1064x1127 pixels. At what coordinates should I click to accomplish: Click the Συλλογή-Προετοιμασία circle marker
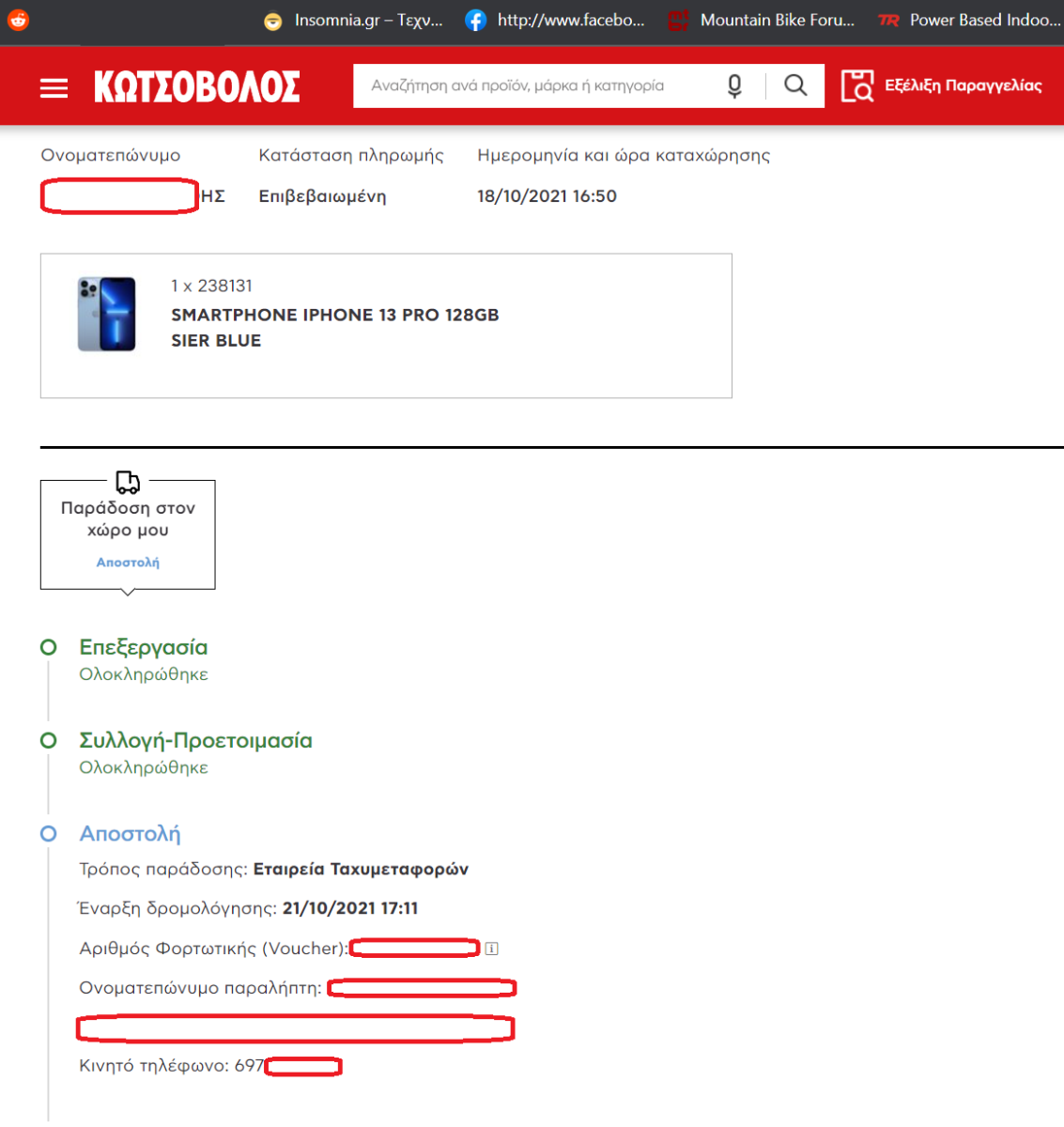(x=48, y=740)
